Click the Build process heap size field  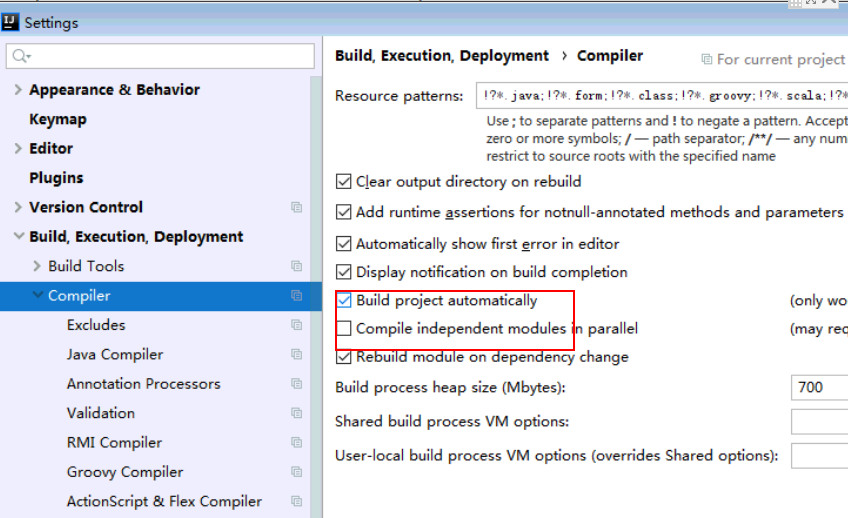point(818,387)
